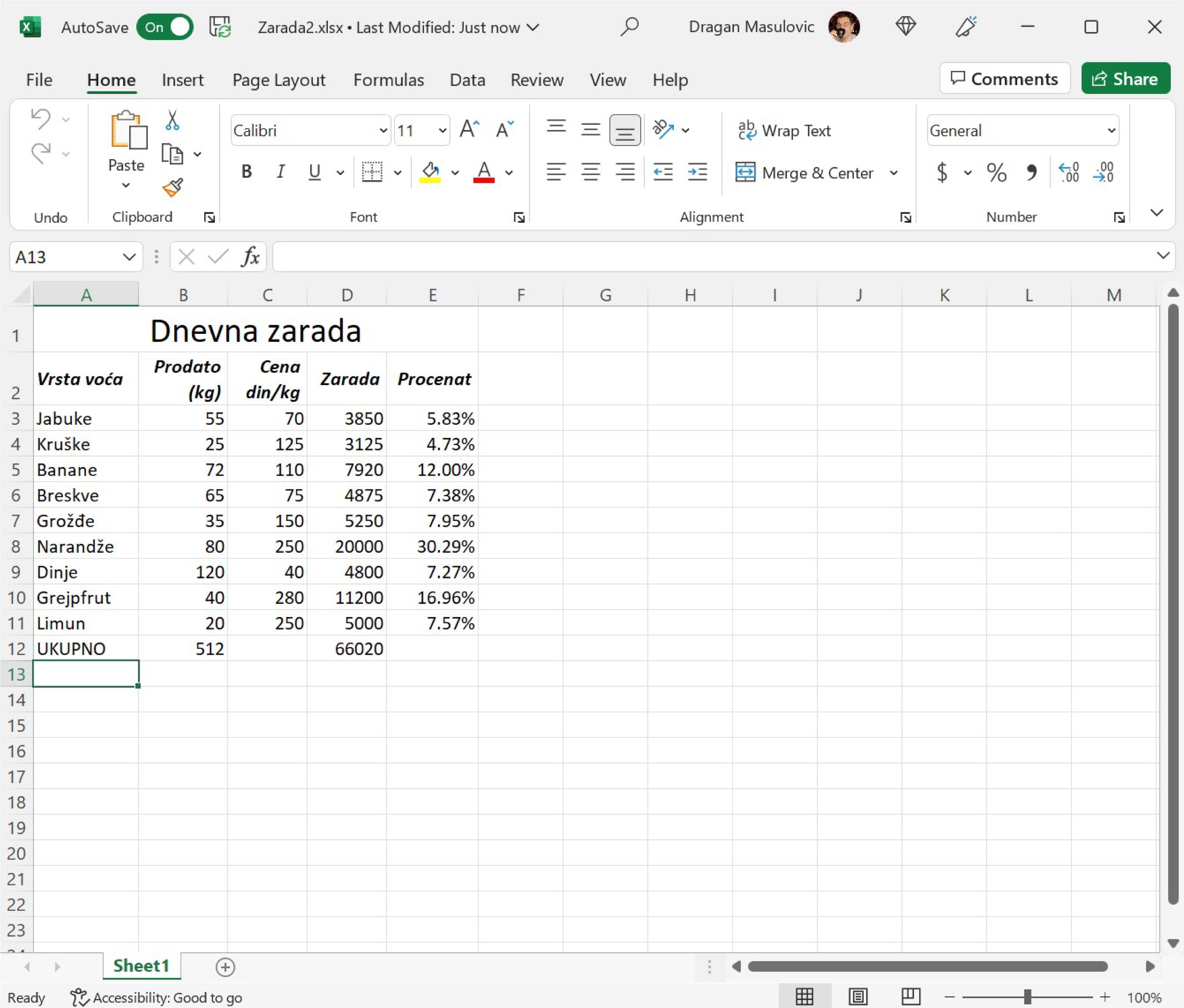Click the Format Painter brush icon
Image resolution: width=1184 pixels, height=1008 pixels.
coord(172,187)
